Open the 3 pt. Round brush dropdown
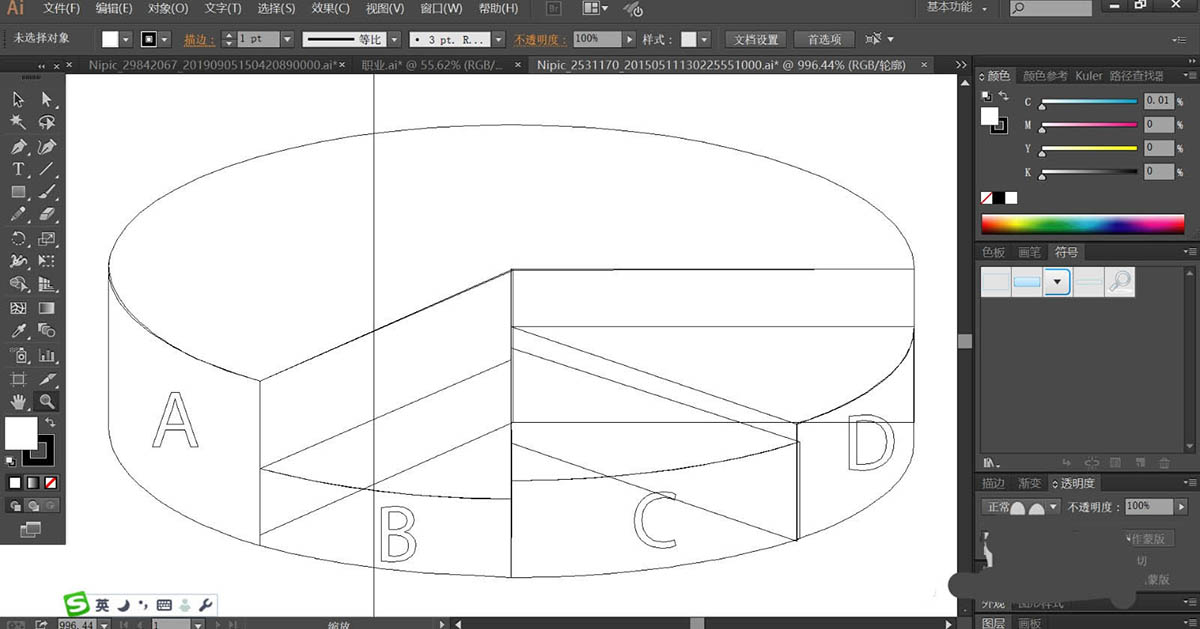Image resolution: width=1200 pixels, height=629 pixels. (x=500, y=39)
